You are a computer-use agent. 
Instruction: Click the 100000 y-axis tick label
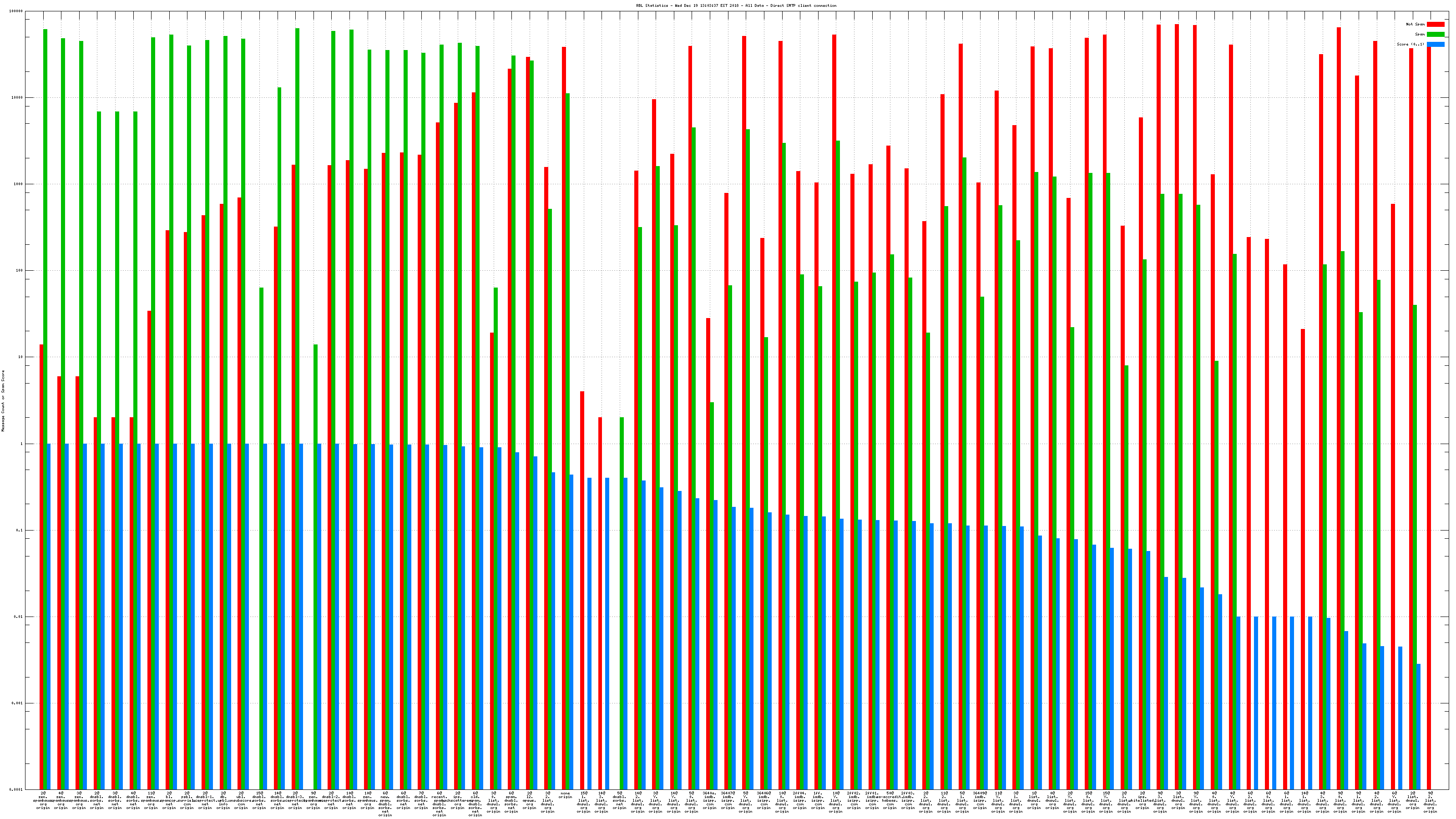16,11
